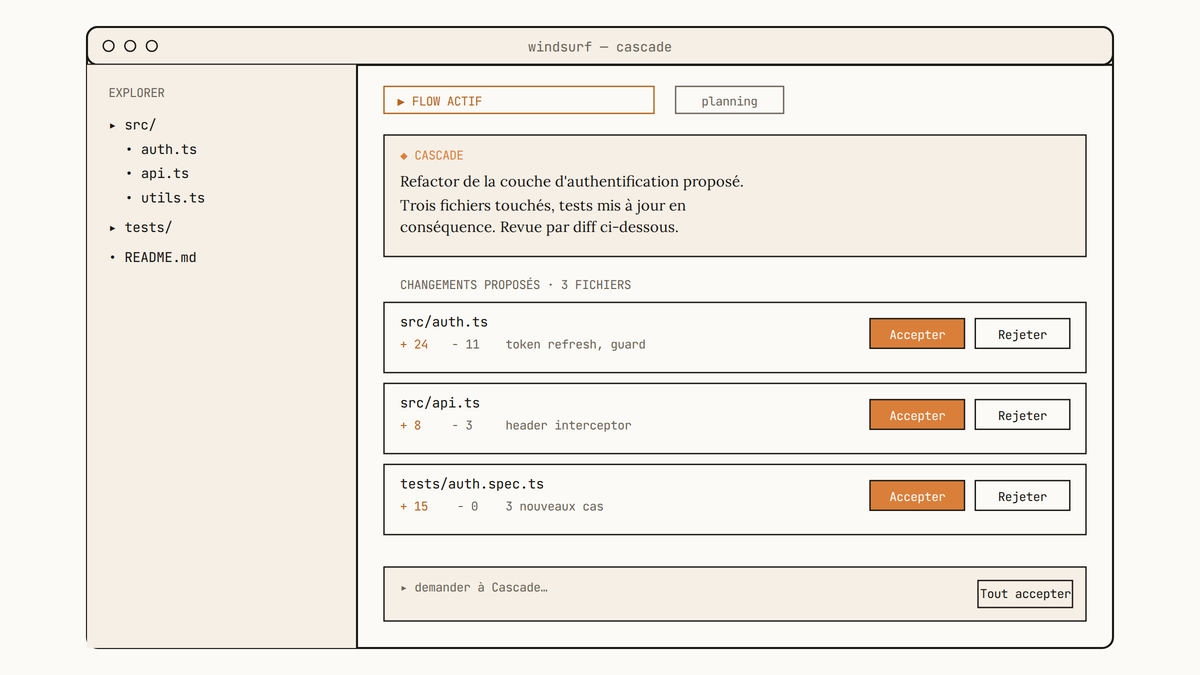
Task: Select the planning mode tag
Action: coord(729,100)
